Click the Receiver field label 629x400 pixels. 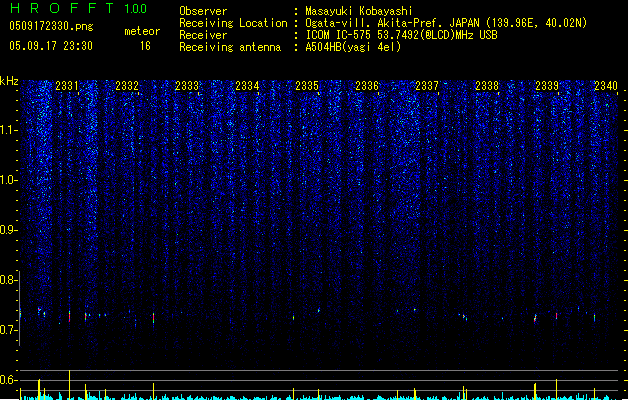tap(203, 35)
